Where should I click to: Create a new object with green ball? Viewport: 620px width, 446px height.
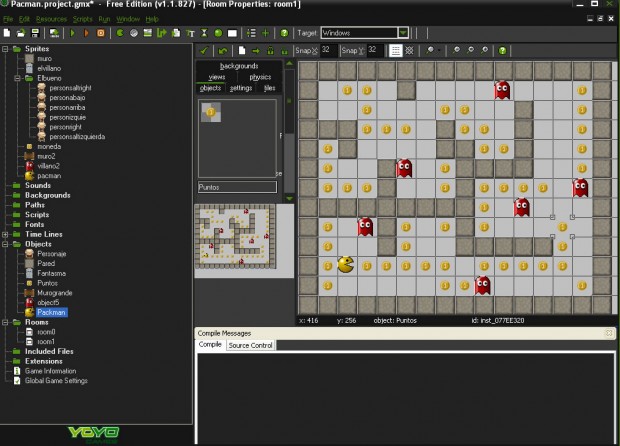218,33
